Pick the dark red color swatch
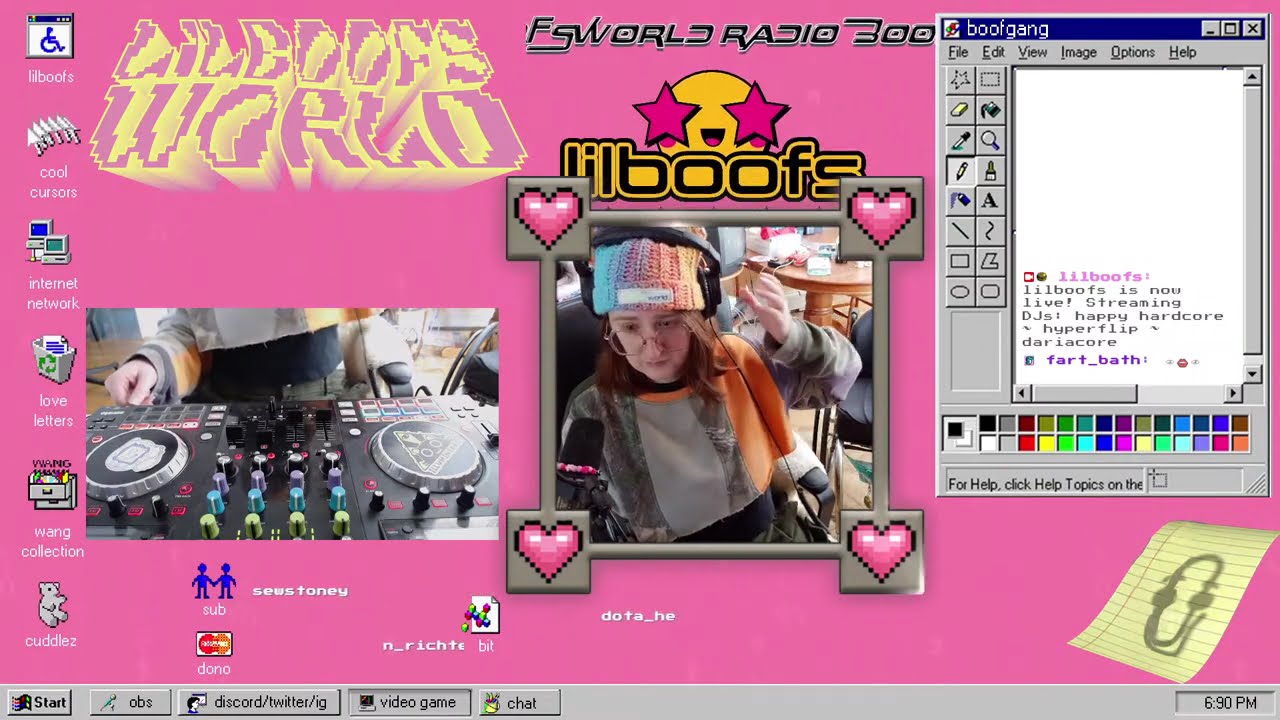The height and width of the screenshot is (720, 1280). (x=1026, y=424)
